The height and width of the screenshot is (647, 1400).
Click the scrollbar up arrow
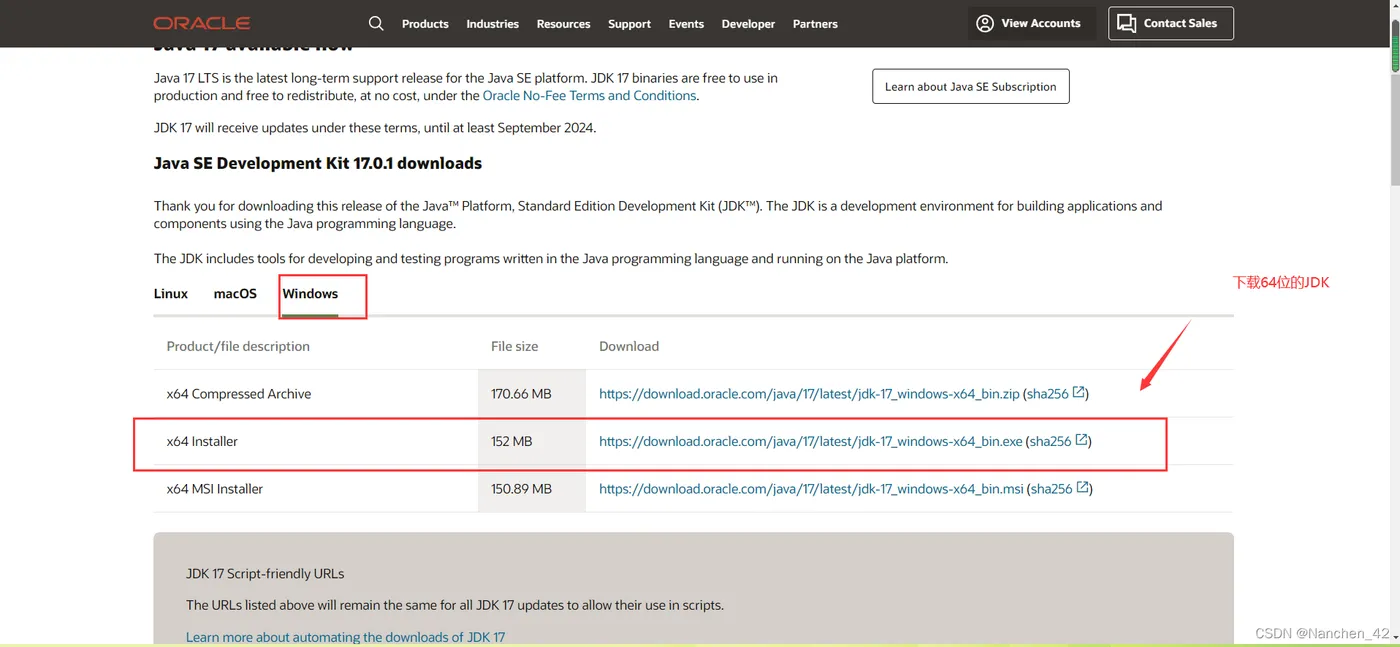pos(1394,7)
